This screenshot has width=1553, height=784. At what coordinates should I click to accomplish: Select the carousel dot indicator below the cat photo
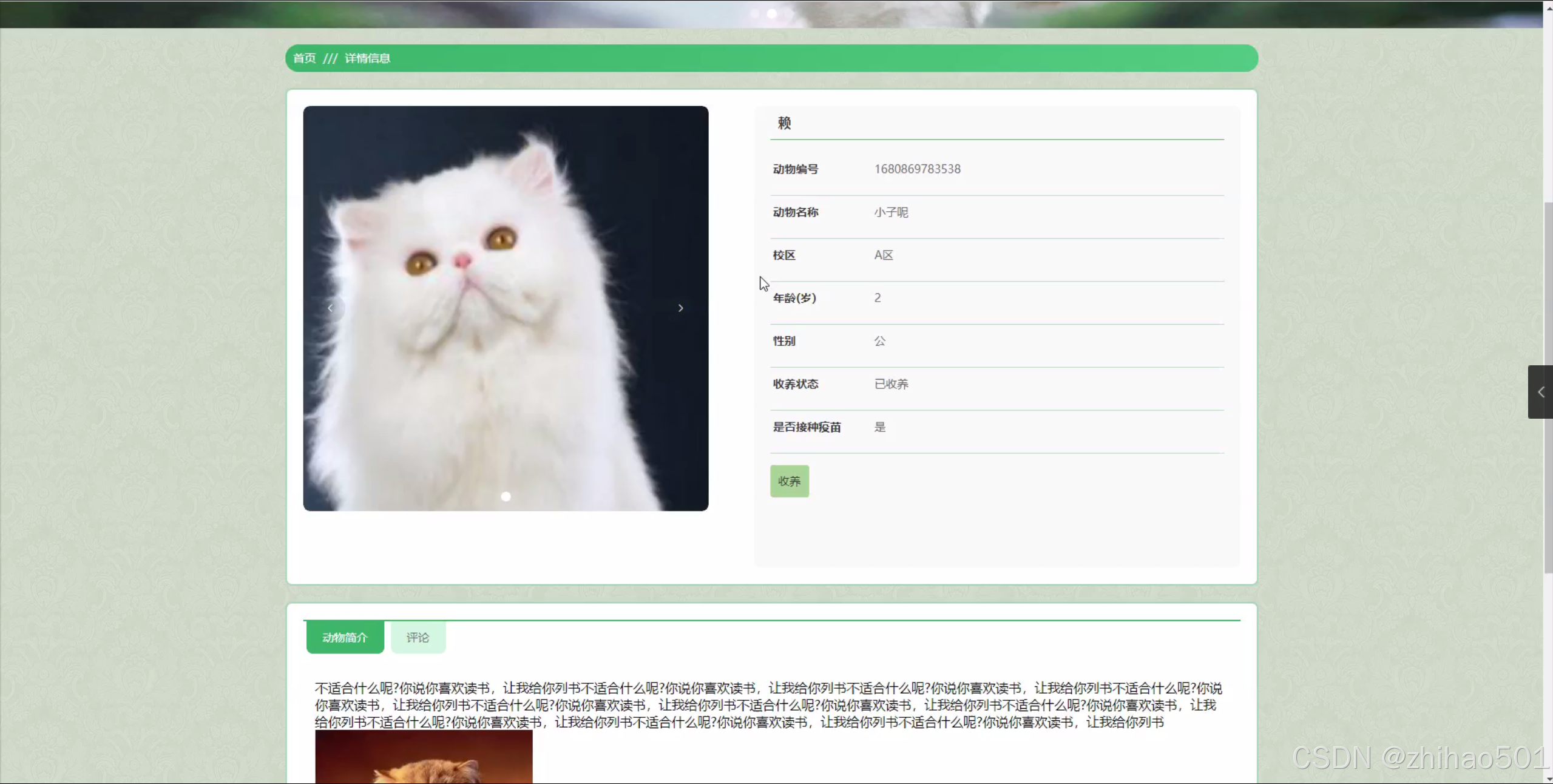(506, 496)
